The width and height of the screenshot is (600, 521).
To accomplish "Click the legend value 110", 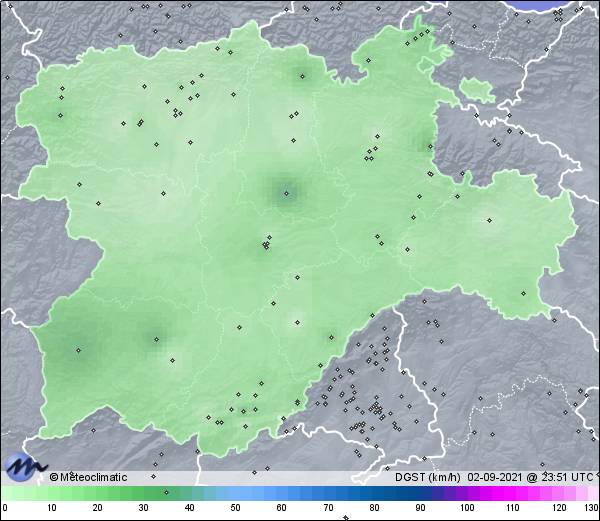I will pyautogui.click(x=513, y=508).
